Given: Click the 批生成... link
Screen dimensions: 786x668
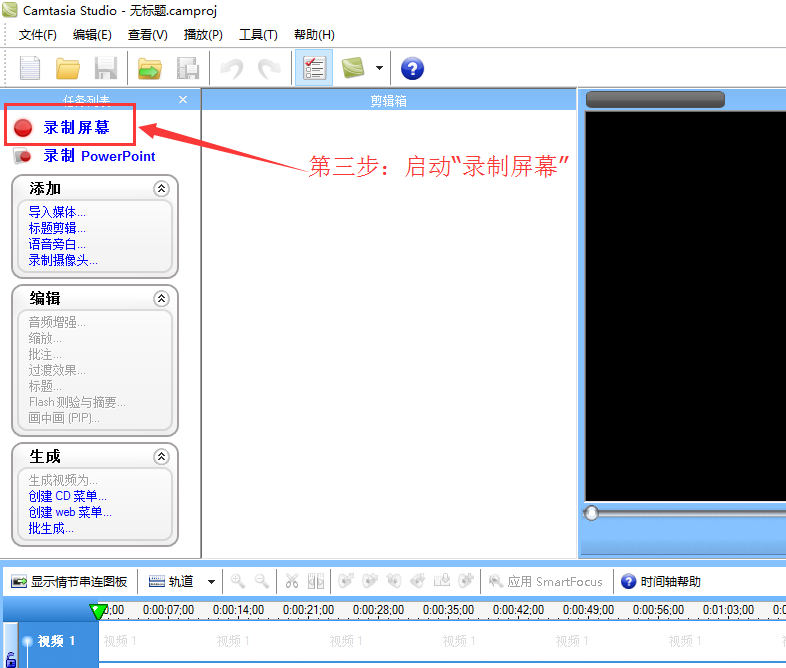Looking at the screenshot, I should point(51,528).
